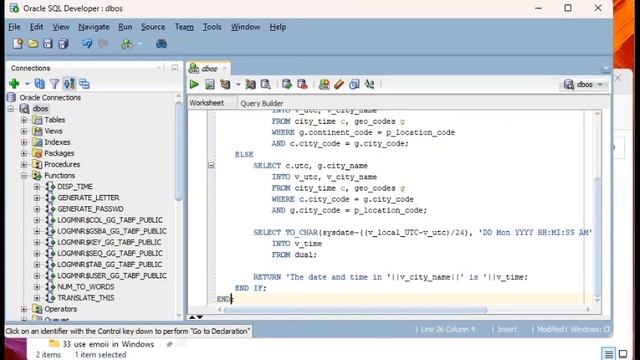Viewport: 640px width, 360px height.
Task: Select the dbos worksheet tab
Action: (209, 69)
